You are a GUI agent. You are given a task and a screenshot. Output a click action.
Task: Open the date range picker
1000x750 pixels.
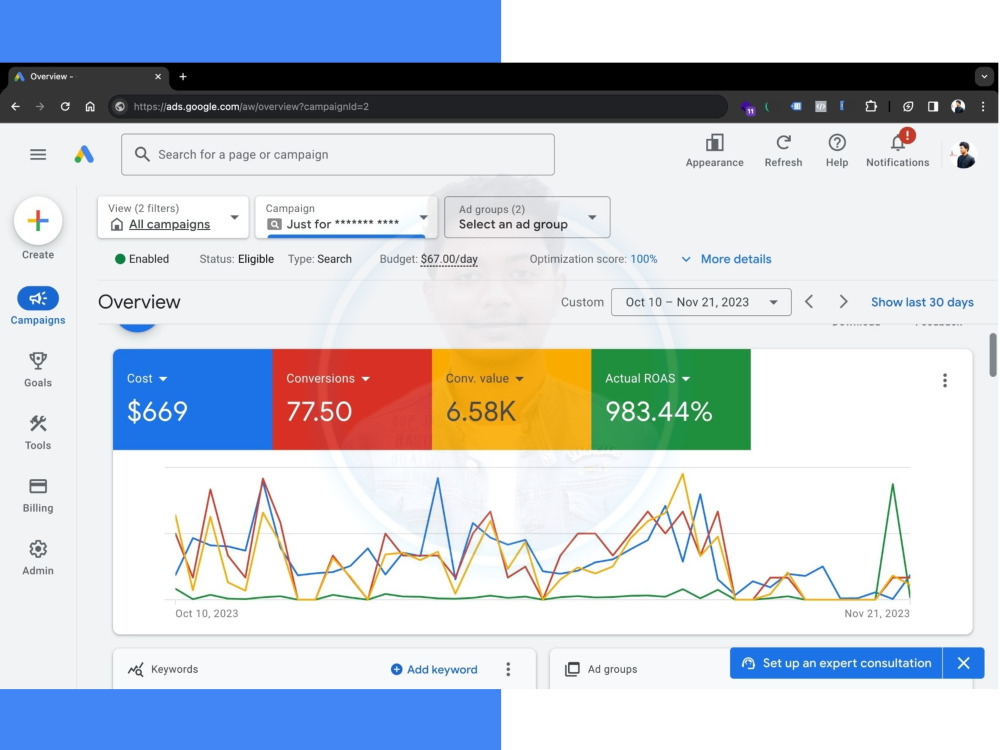[x=701, y=302]
